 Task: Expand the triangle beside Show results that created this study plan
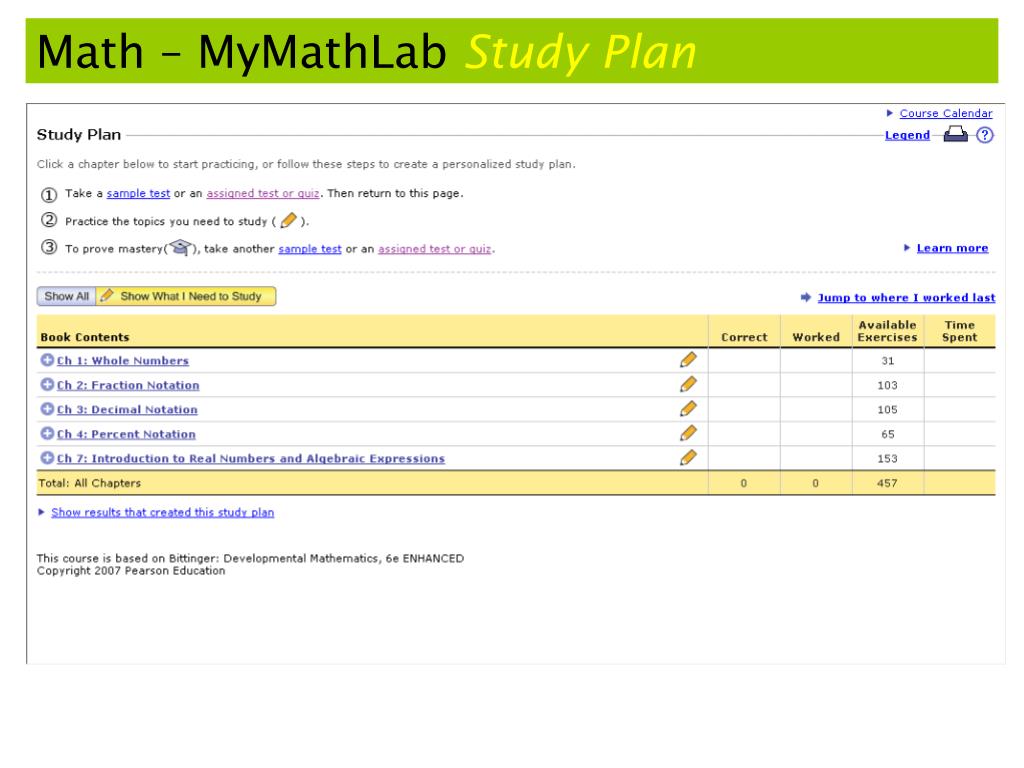pyautogui.click(x=42, y=512)
